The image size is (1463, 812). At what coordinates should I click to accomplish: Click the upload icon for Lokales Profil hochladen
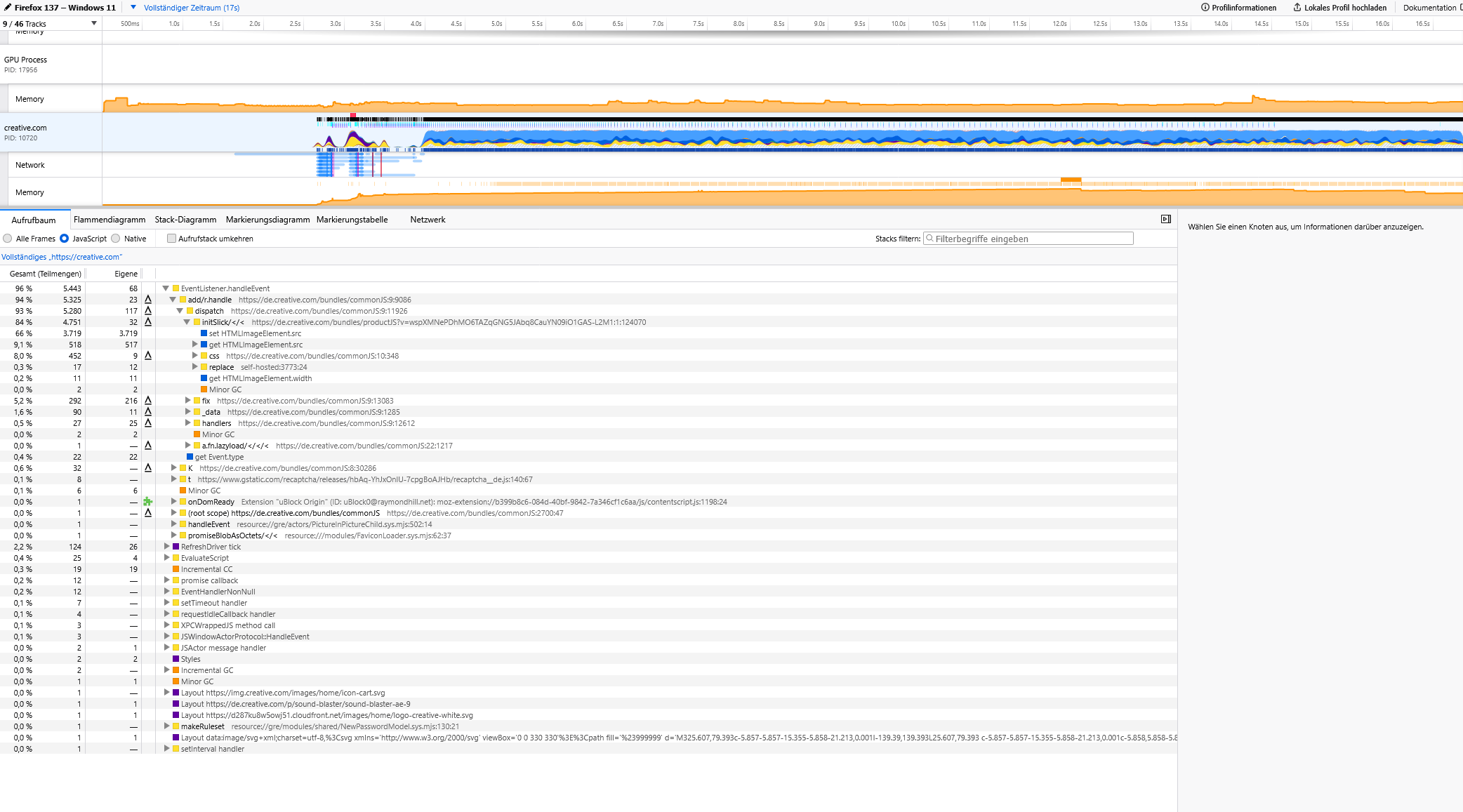(1297, 8)
